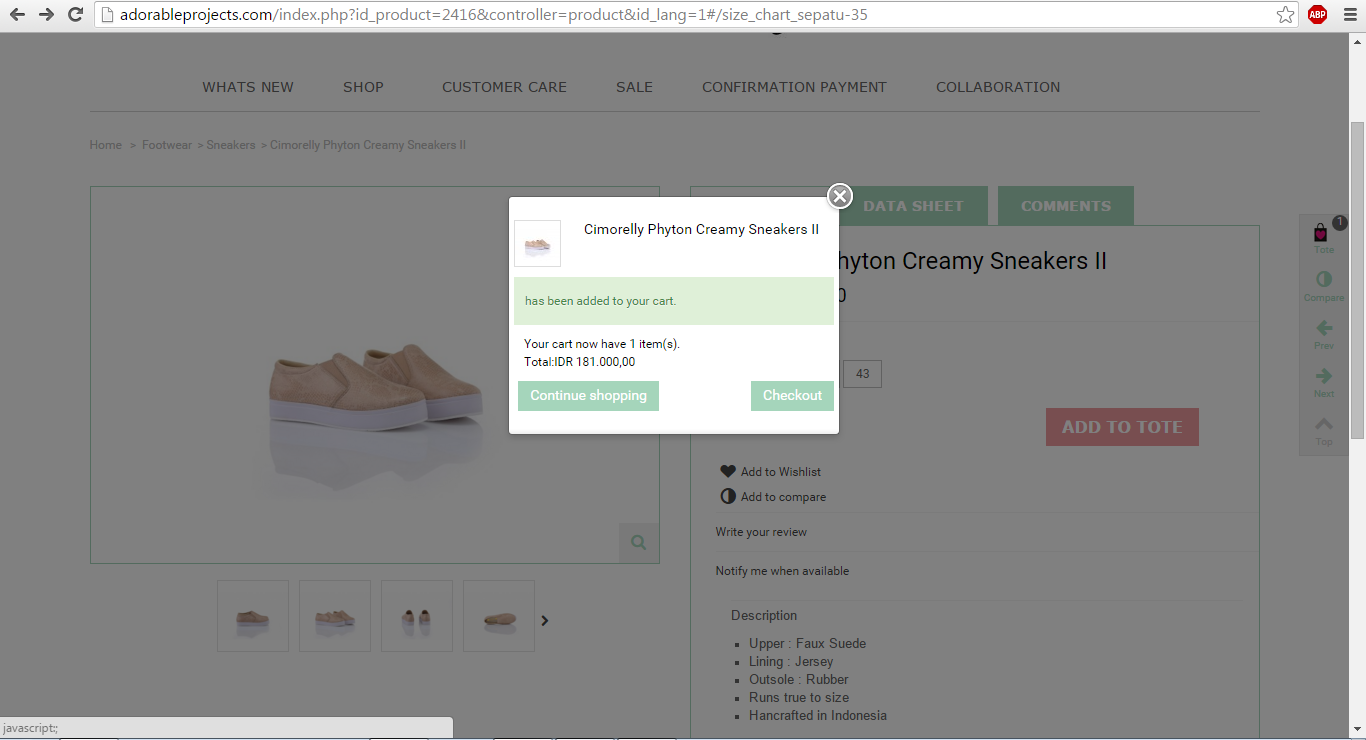Go to the previous product via the Prev arrow
The width and height of the screenshot is (1366, 740).
[1324, 328]
